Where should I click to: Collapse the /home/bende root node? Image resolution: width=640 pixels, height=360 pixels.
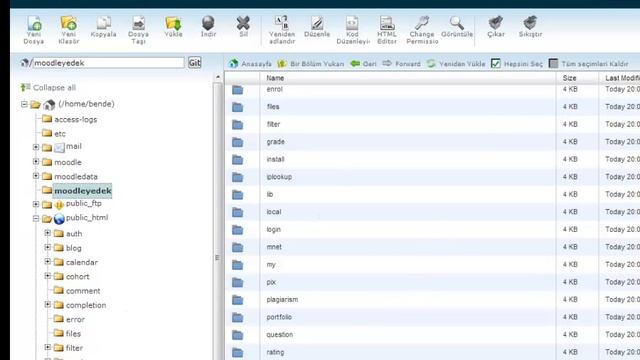[x=24, y=104]
